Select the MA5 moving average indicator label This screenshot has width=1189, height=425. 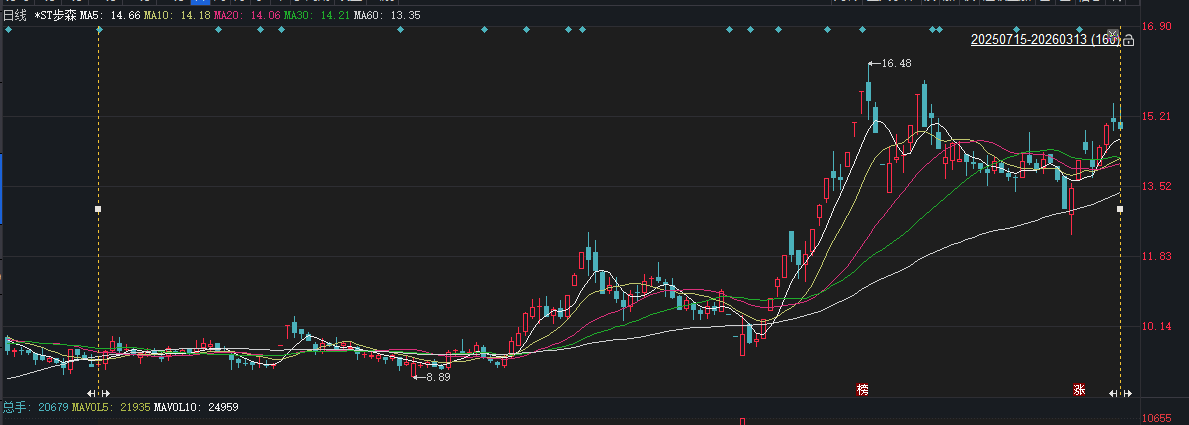point(109,16)
